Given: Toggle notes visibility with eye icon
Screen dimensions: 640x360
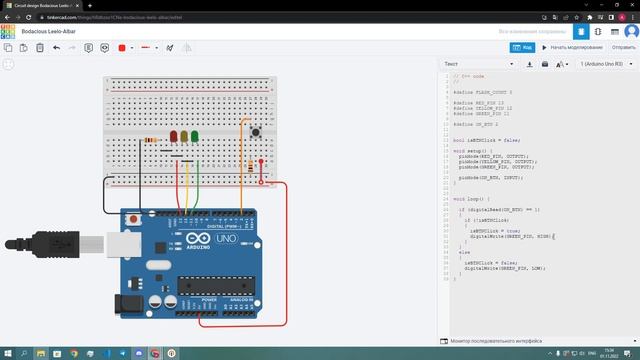Looking at the screenshot, I should (104, 48).
